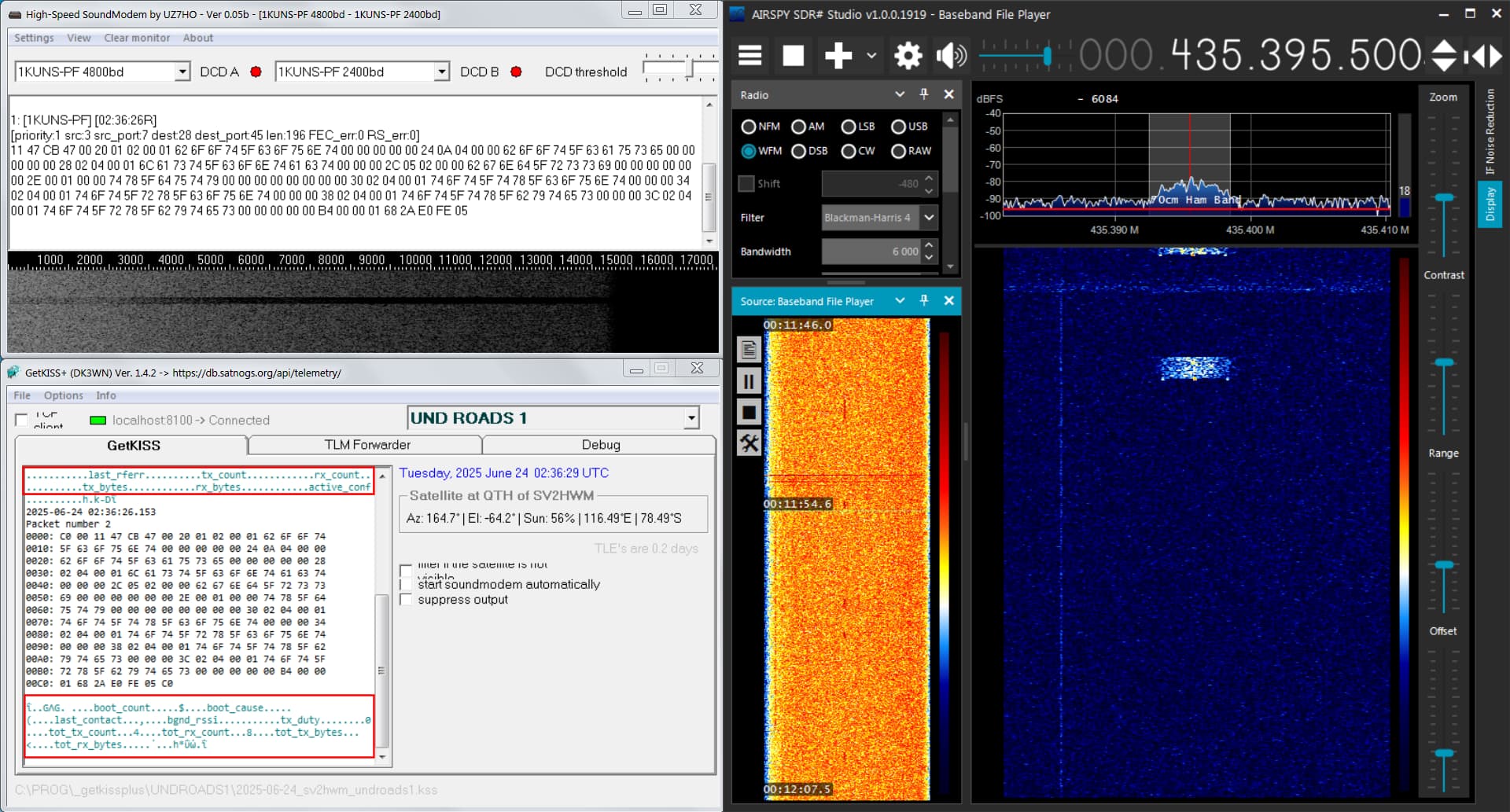This screenshot has height=812, width=1510.
Task: Enable the Shift checkbox
Action: pyautogui.click(x=746, y=184)
